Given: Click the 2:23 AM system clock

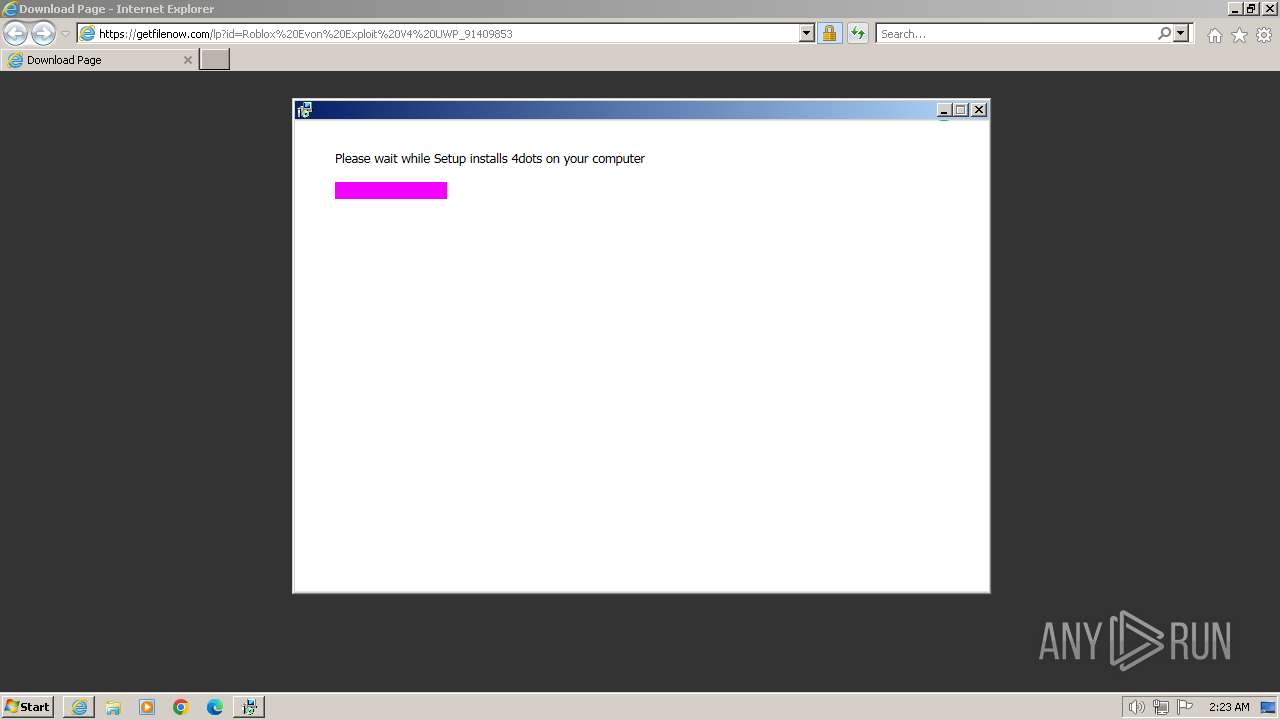Looking at the screenshot, I should coord(1229,707).
